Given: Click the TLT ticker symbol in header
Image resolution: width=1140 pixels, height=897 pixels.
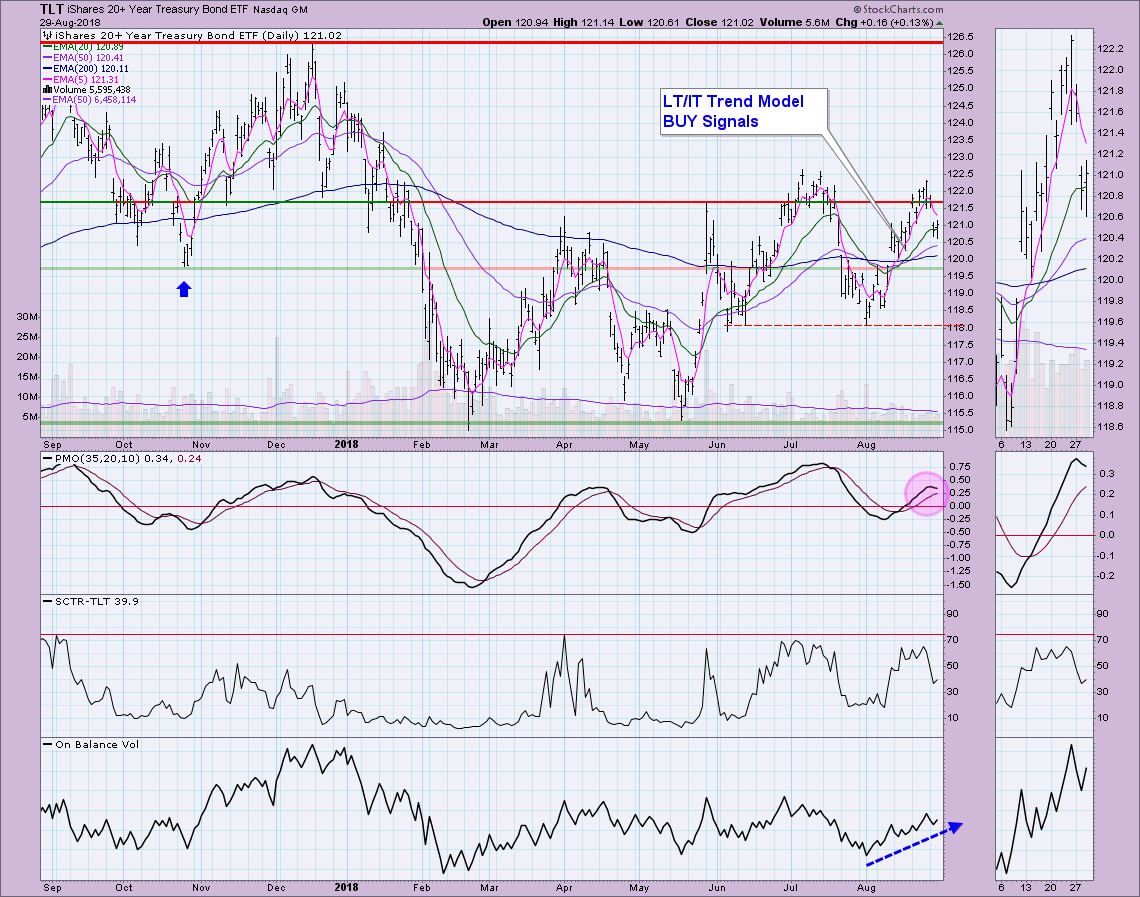Looking at the screenshot, I should (25, 9).
